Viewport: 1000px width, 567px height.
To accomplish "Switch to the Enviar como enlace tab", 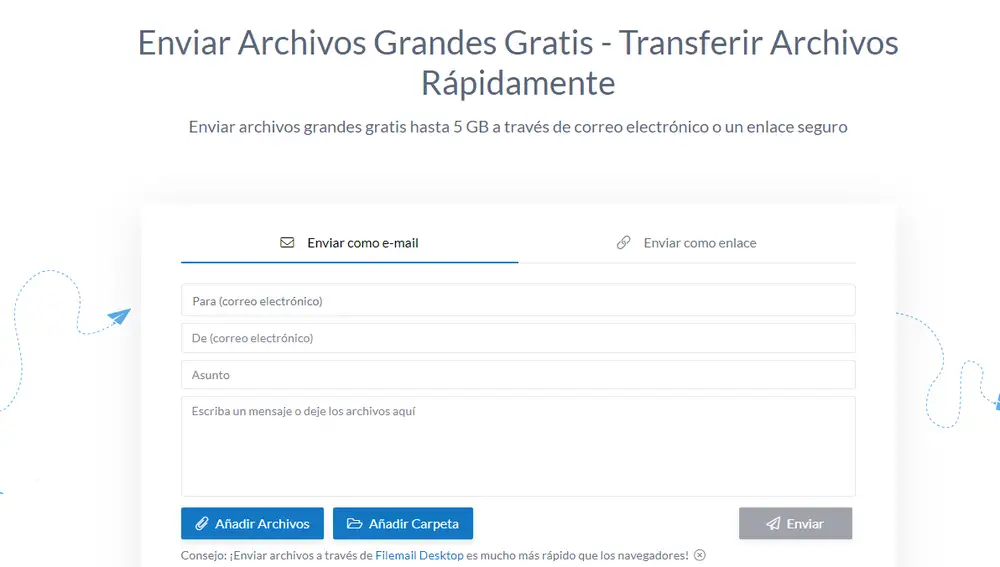I will pos(687,243).
